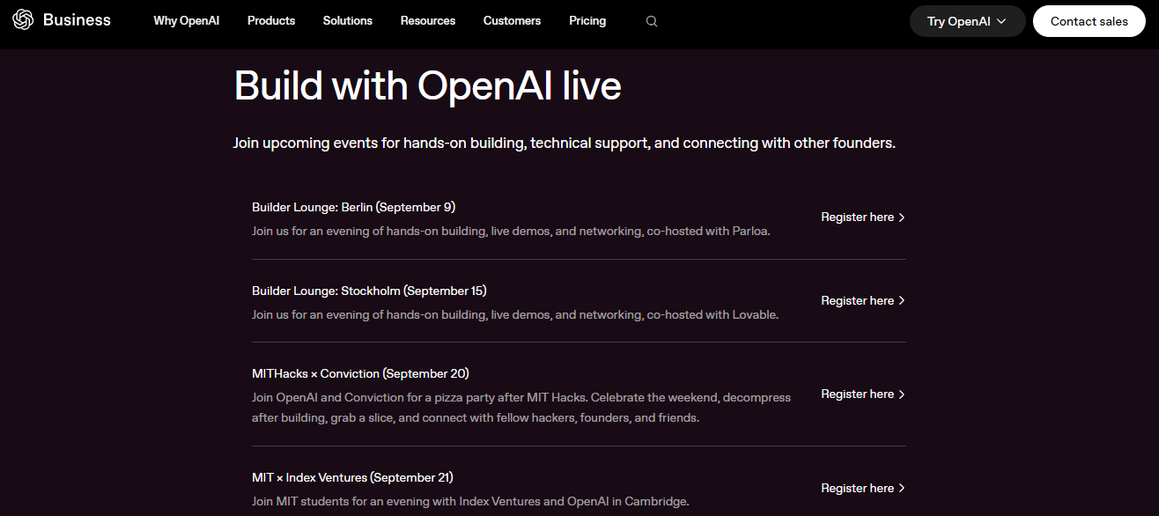This screenshot has width=1159, height=516.
Task: Go to the Pricing page
Action: (x=588, y=21)
